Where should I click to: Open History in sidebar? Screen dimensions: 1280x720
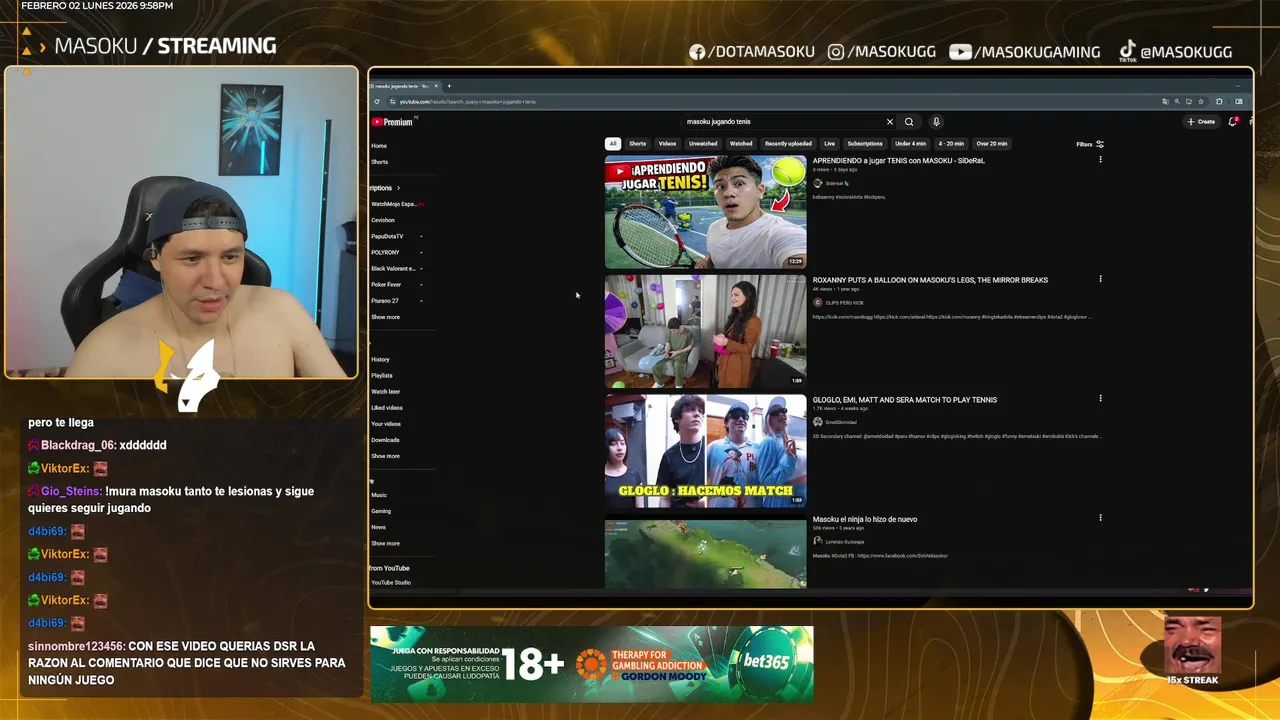coord(381,359)
